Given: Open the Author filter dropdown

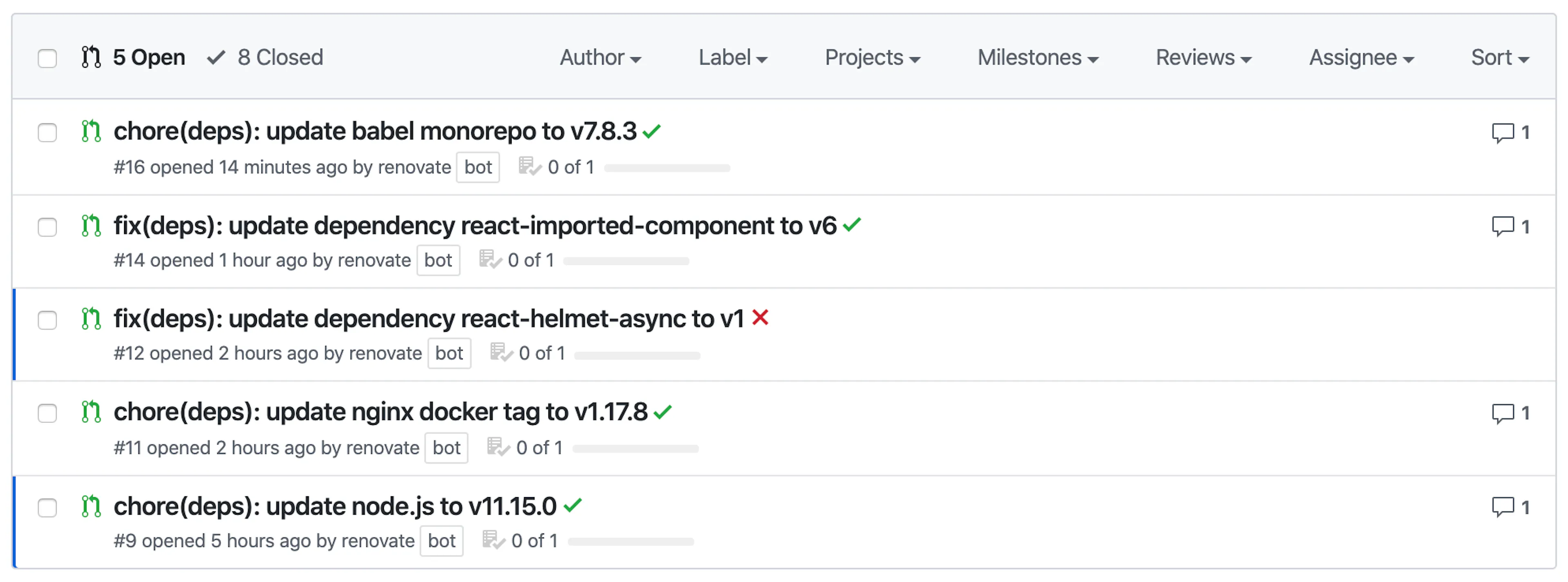Looking at the screenshot, I should click(x=601, y=58).
